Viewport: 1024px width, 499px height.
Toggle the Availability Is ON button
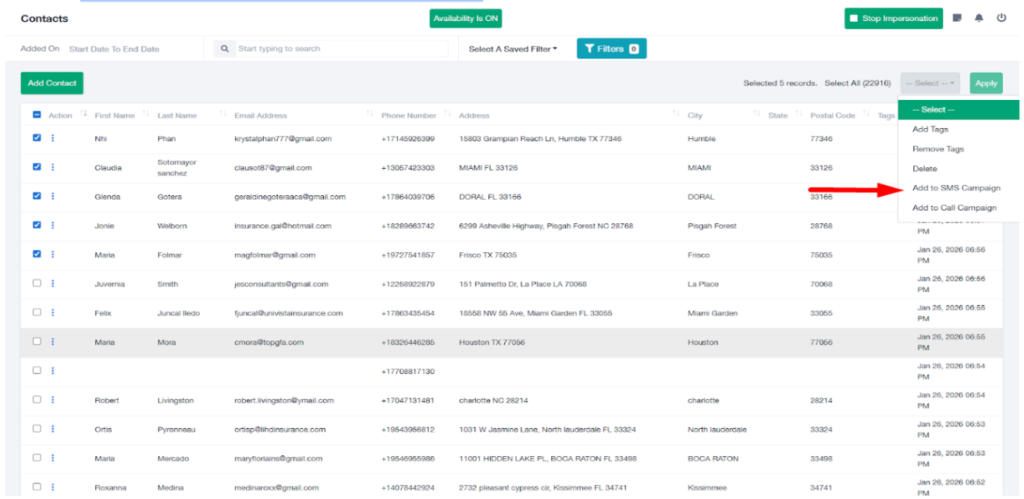coord(465,18)
